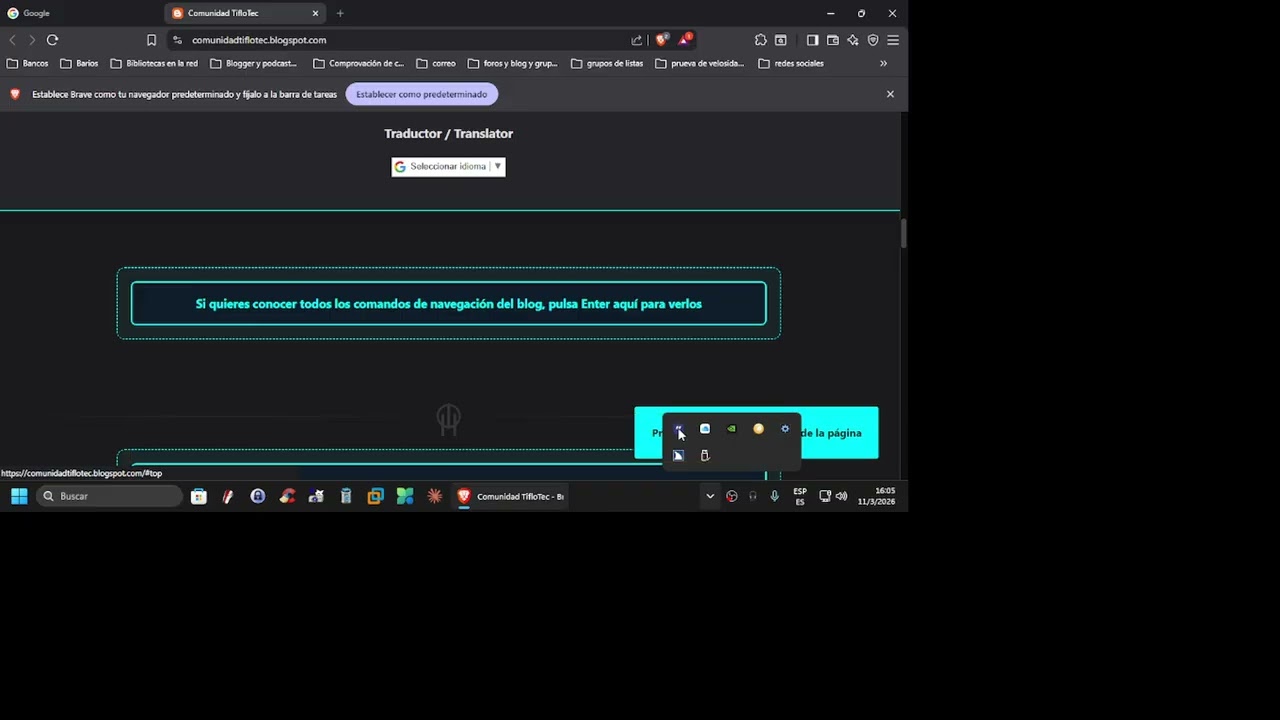The width and height of the screenshot is (1280, 720).
Task: Open the extensions puzzle icon
Action: 760,40
